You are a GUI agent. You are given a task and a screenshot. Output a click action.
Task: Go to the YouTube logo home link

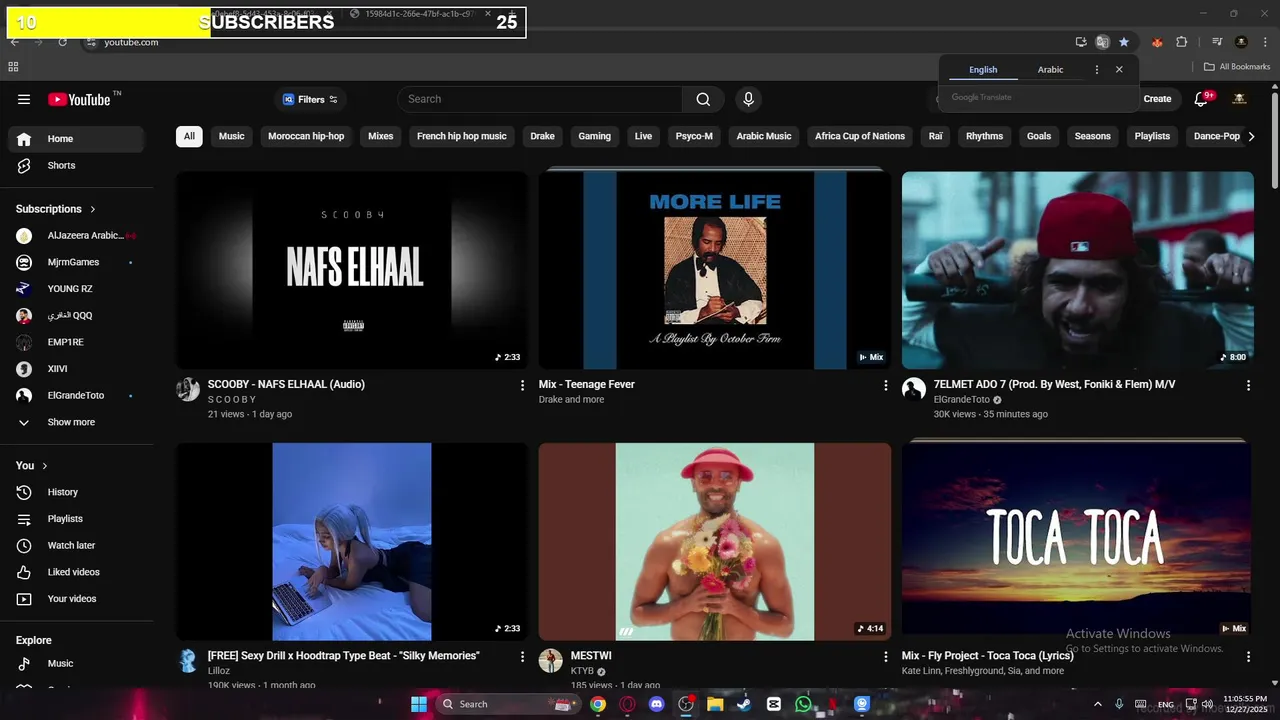coord(79,99)
